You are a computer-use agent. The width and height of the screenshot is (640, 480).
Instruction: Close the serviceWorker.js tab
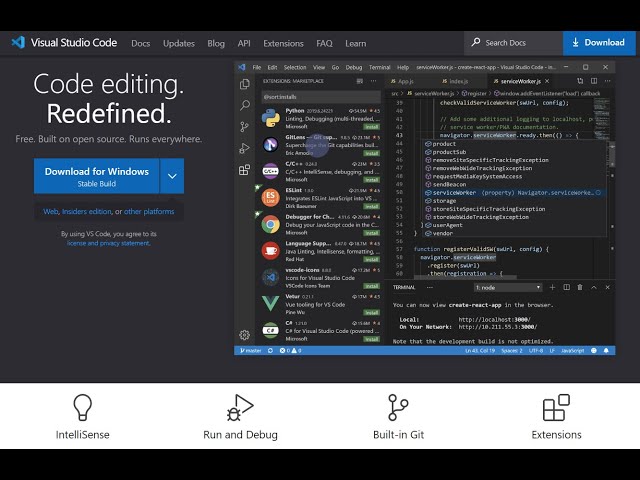[x=547, y=81]
